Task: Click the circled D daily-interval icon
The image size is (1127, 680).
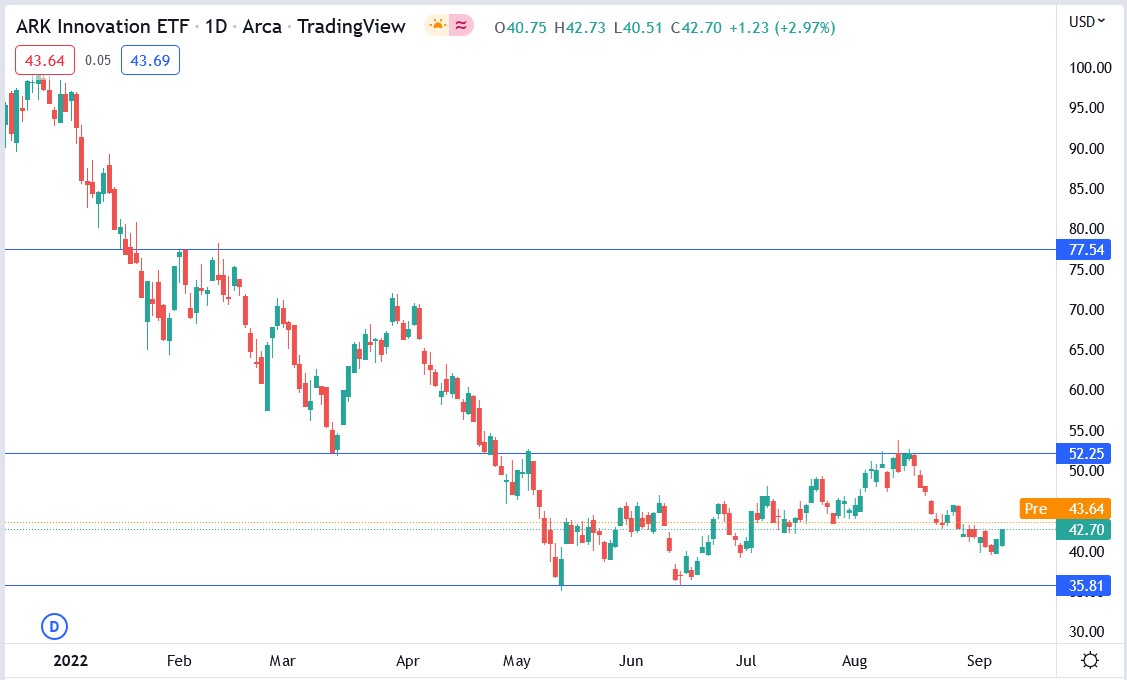Action: (x=54, y=626)
